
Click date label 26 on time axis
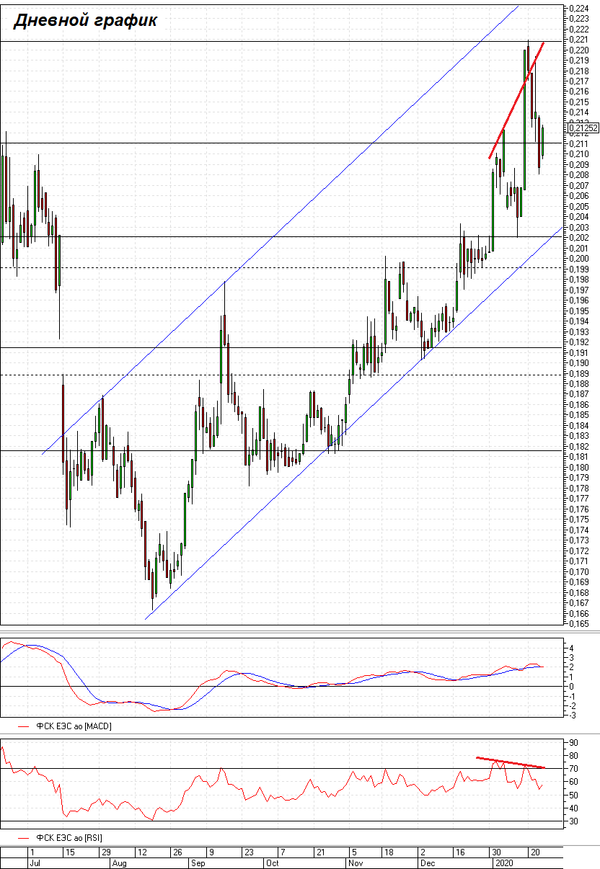(x=177, y=852)
